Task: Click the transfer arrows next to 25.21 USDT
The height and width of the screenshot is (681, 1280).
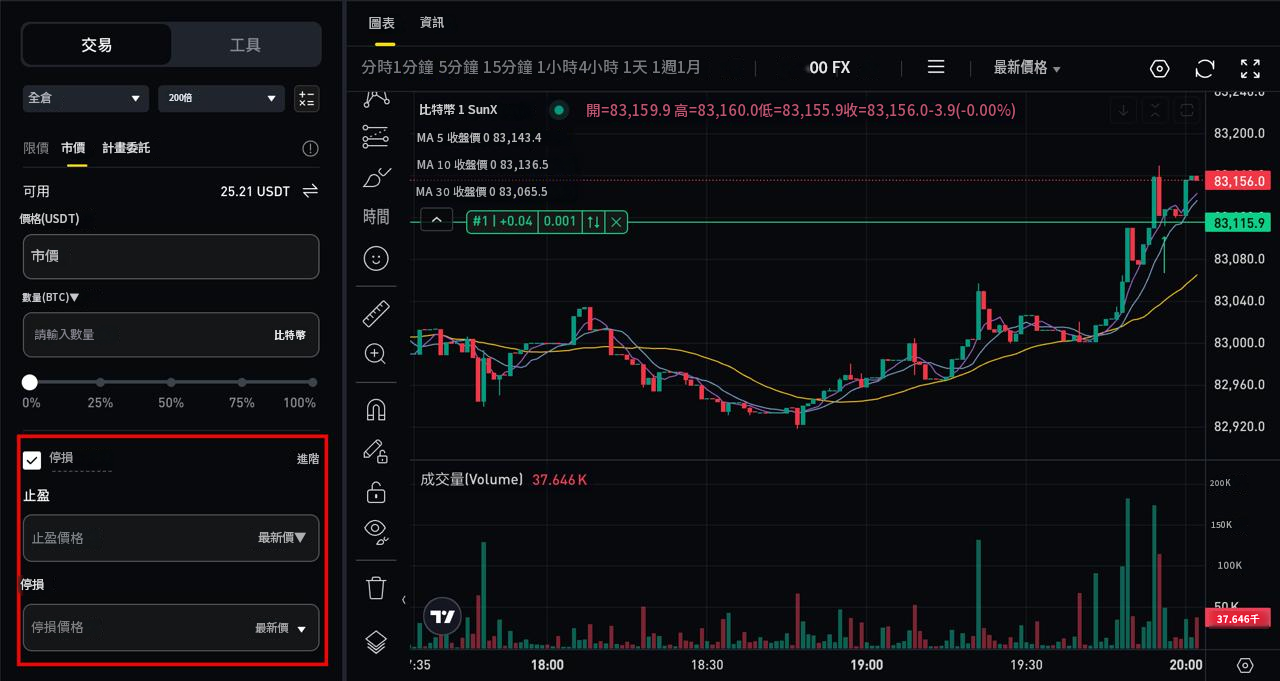Action: (x=310, y=190)
